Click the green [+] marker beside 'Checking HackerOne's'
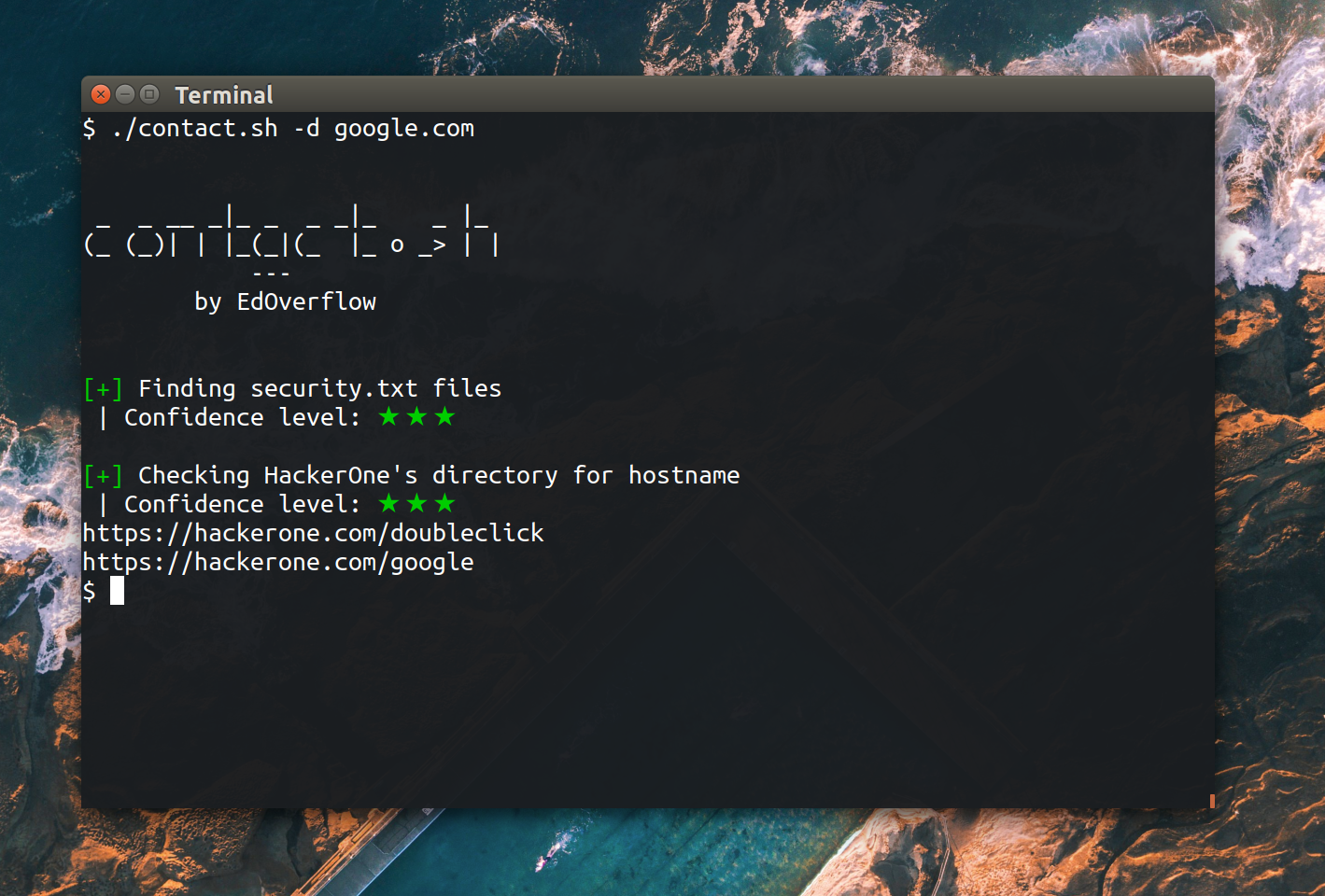 pyautogui.click(x=103, y=475)
